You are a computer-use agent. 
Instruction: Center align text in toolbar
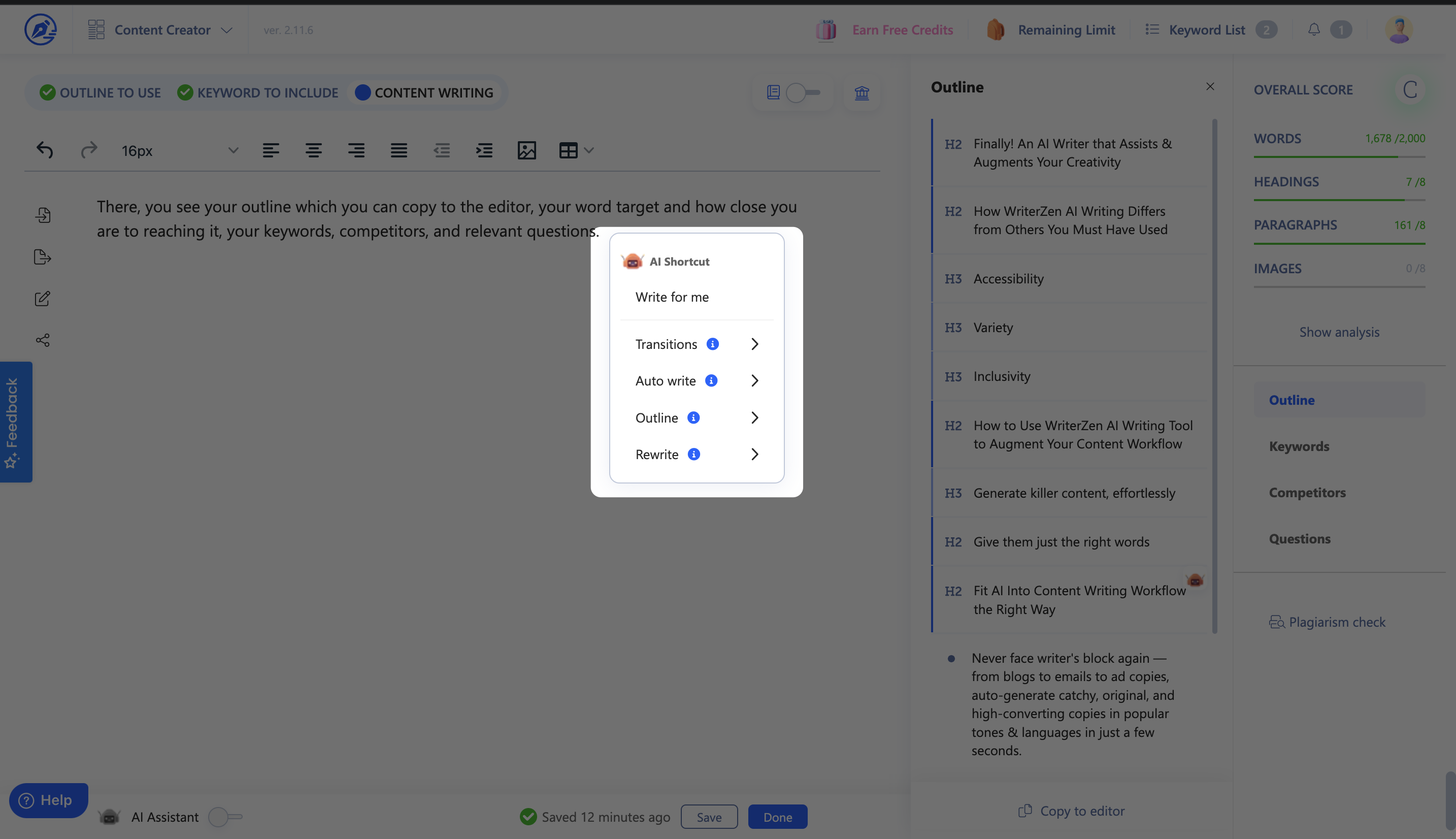click(x=313, y=150)
